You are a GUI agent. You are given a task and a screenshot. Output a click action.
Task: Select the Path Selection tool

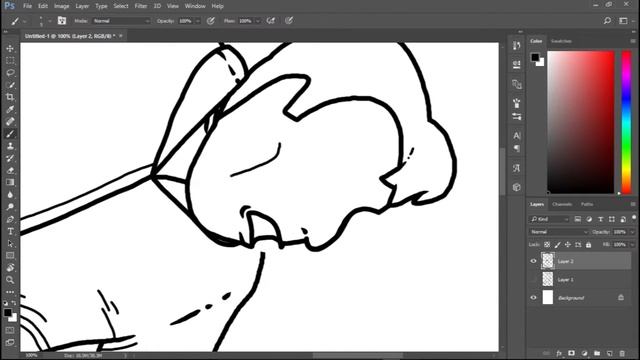(x=10, y=244)
